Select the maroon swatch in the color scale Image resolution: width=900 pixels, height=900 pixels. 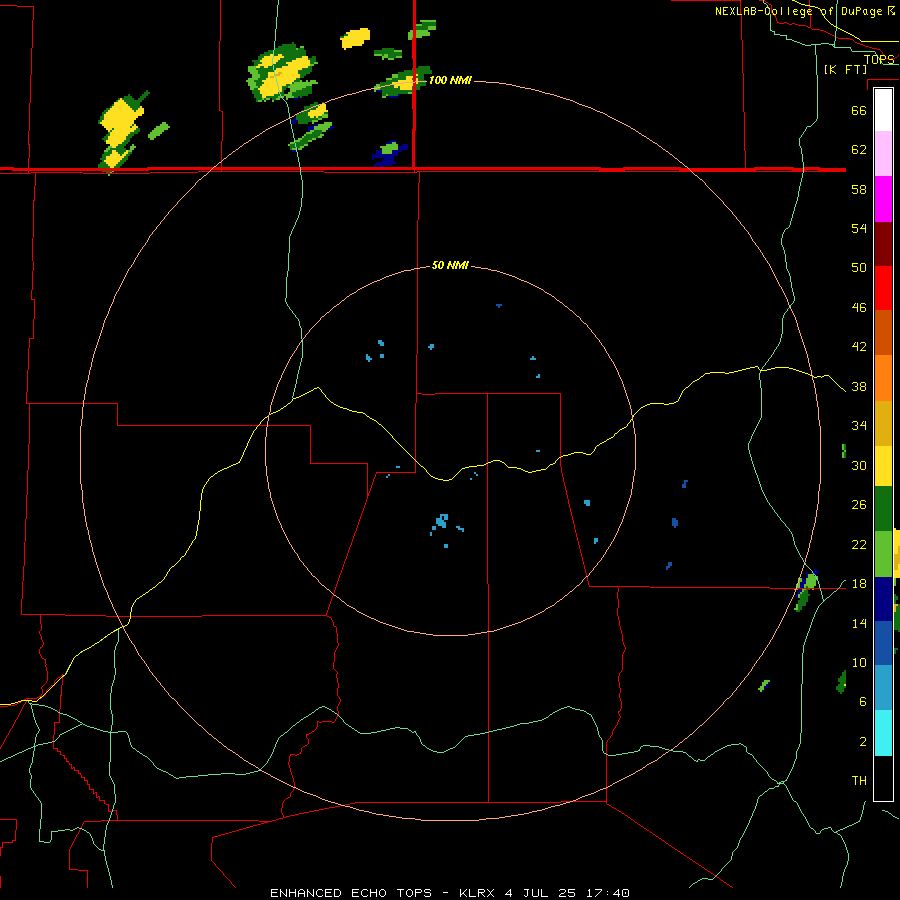coord(883,243)
